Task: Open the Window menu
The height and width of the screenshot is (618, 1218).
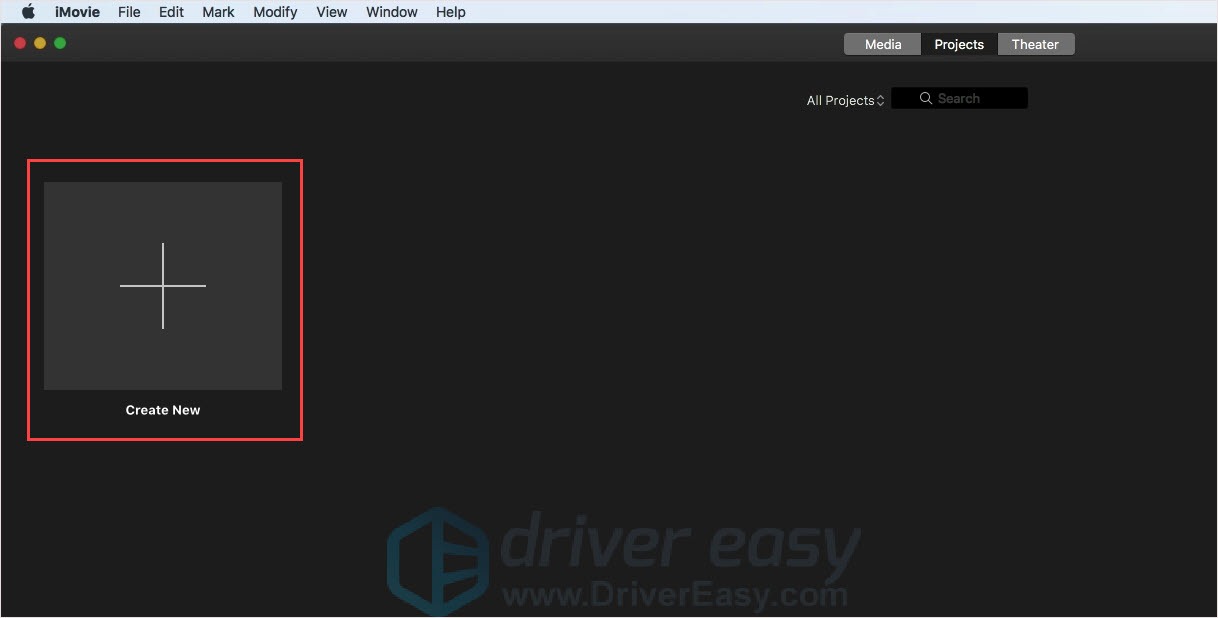Action: pyautogui.click(x=392, y=12)
